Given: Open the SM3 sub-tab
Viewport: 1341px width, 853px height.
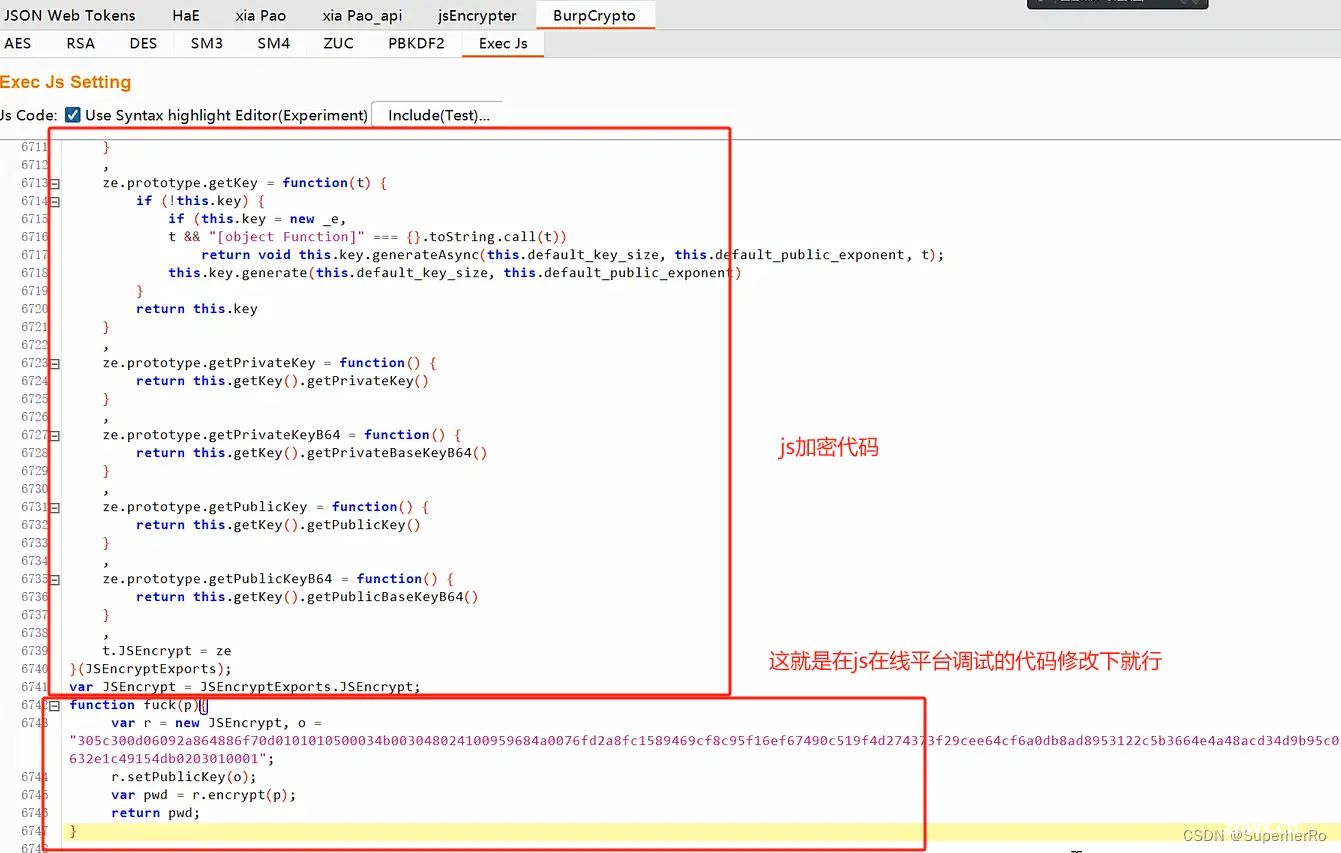Looking at the screenshot, I should pos(207,43).
